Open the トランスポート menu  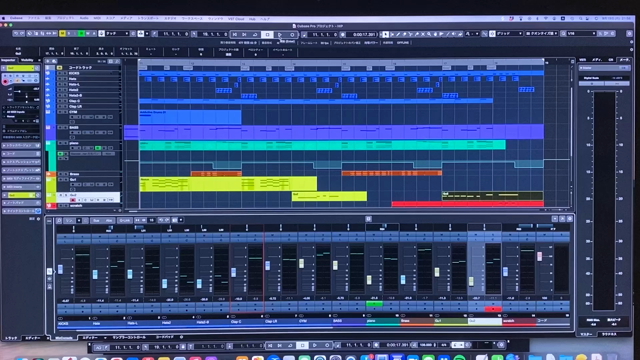[148, 18]
